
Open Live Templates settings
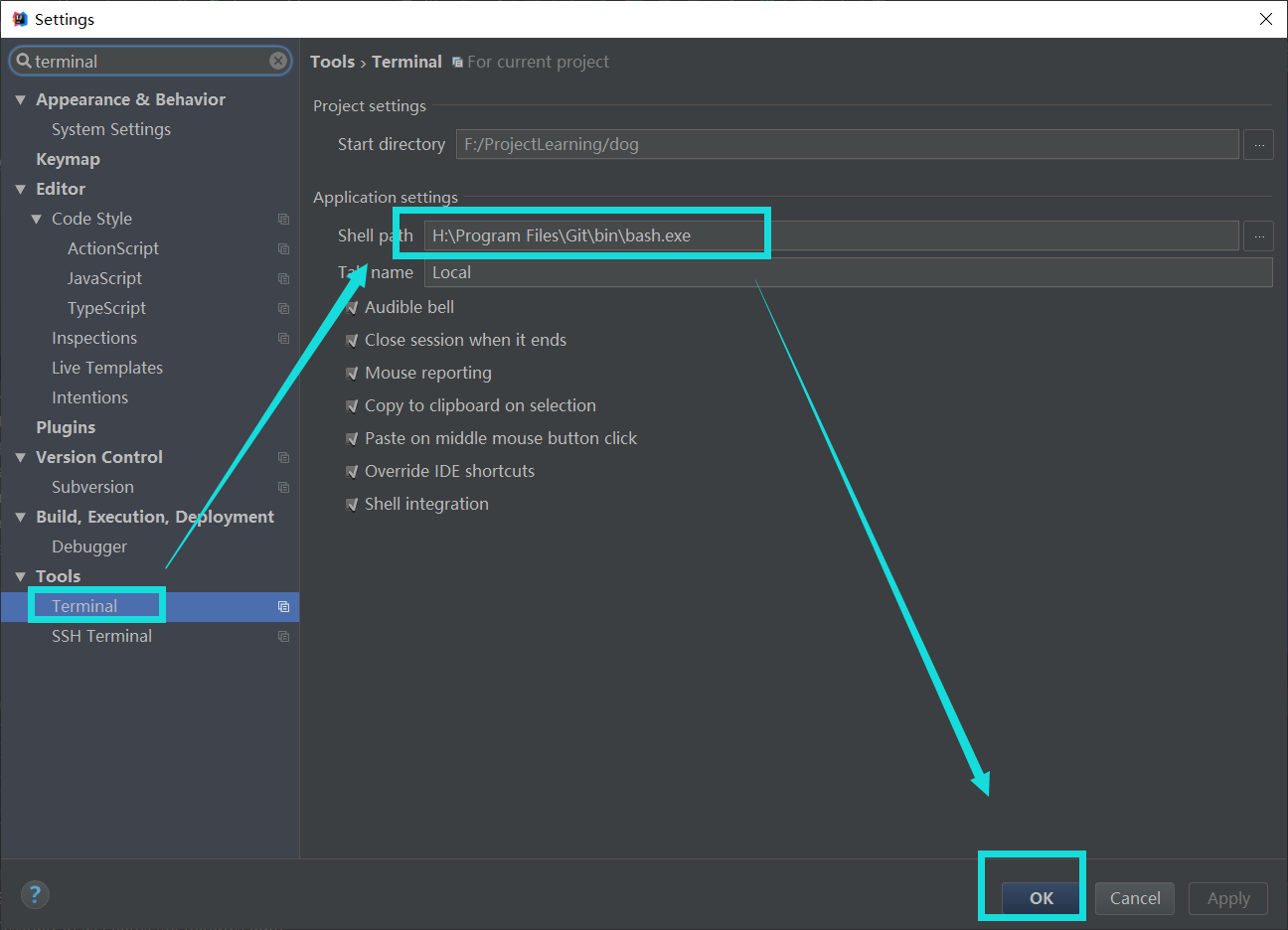click(x=107, y=368)
